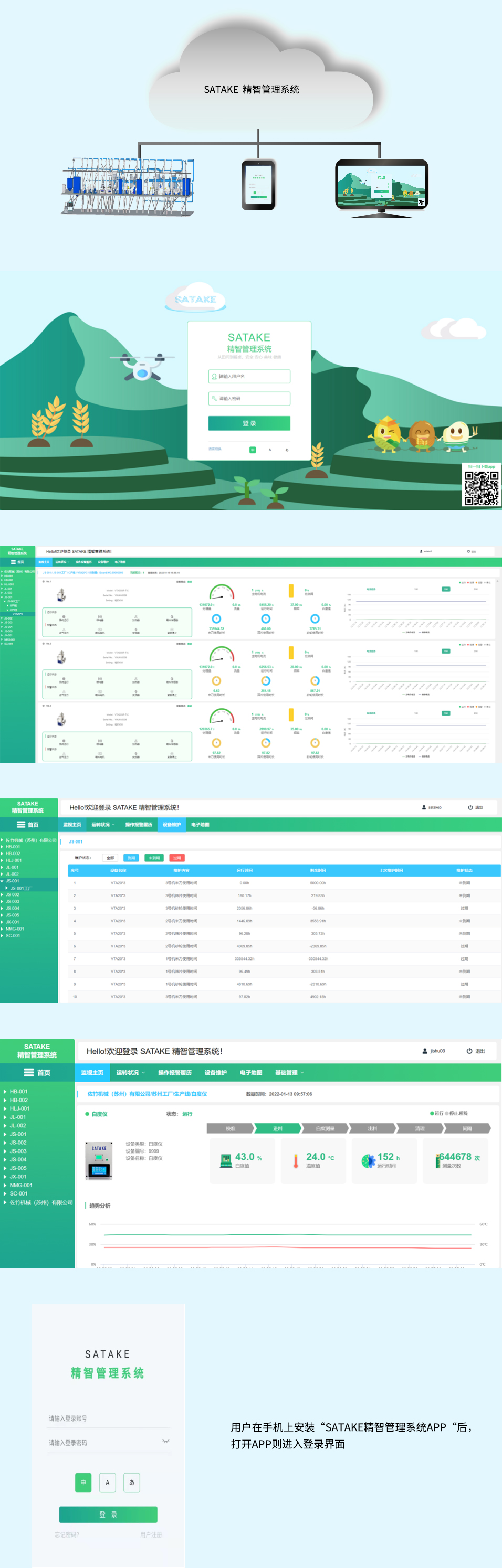
Task: Click the 白度仪 device photo thumbnail
Action: [99, 1161]
